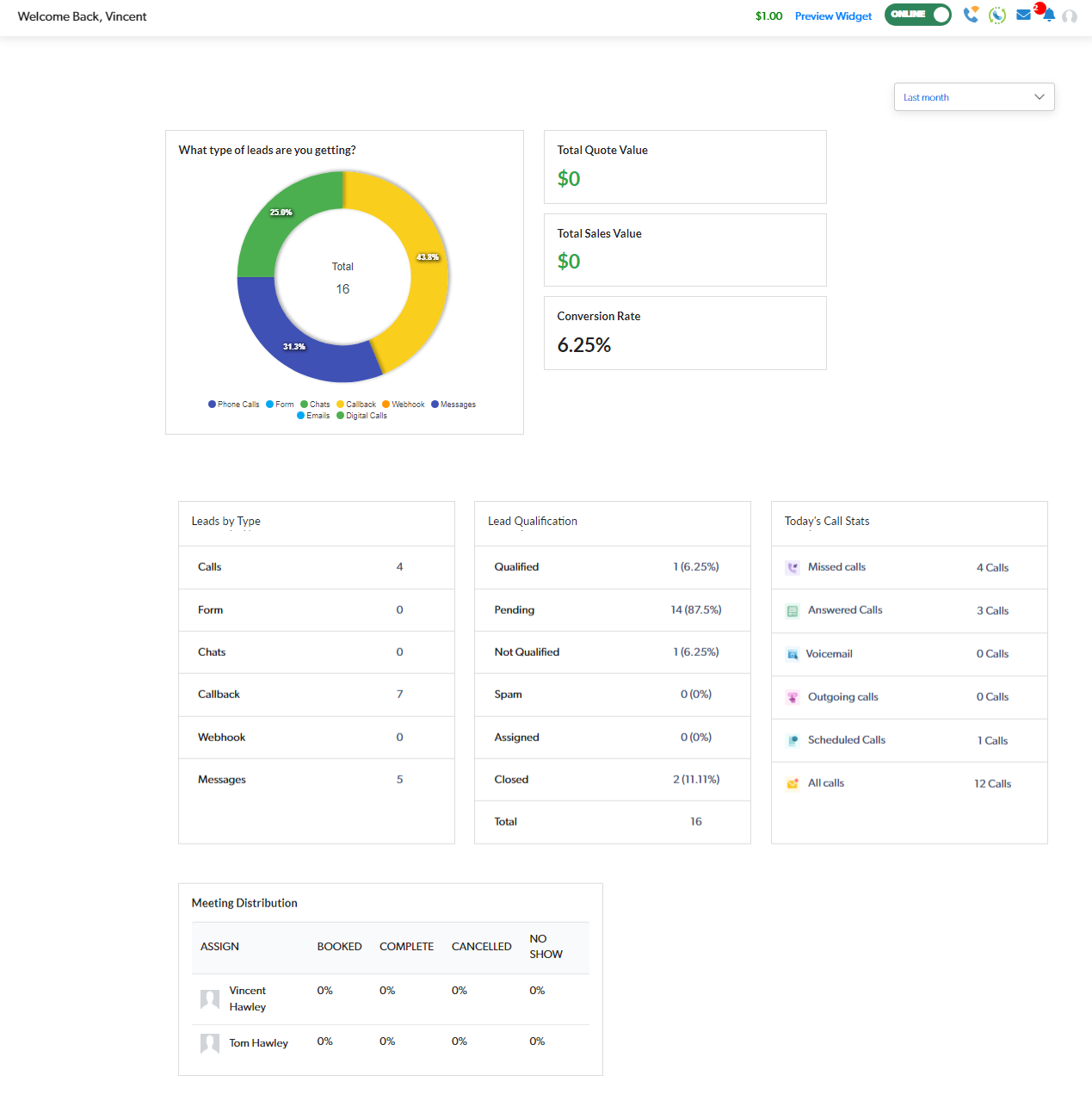Open the Last month date range dropdown
Viewport: 1092px width, 1094px height.
point(973,97)
